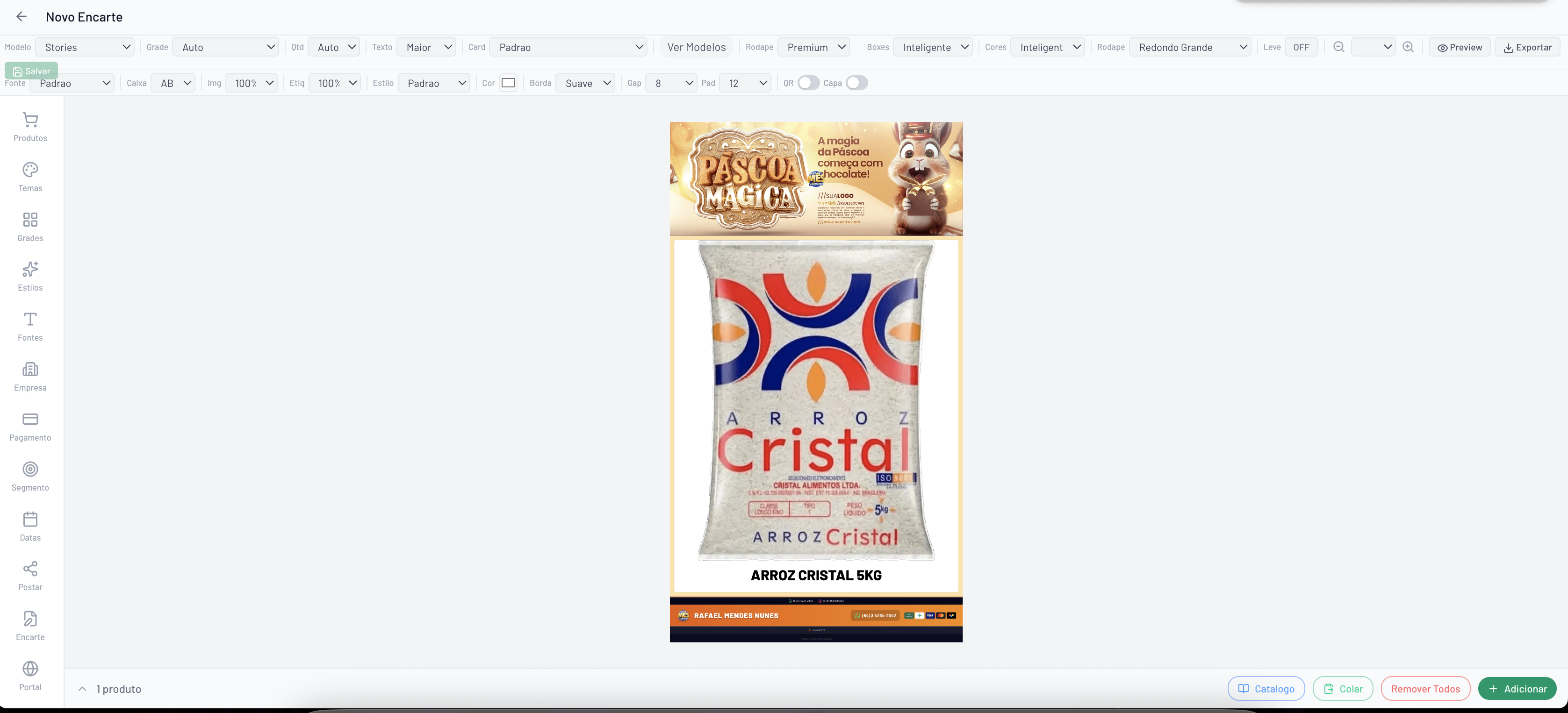Click Remover Todos button
Image resolution: width=1568 pixels, height=713 pixels.
(1425, 689)
